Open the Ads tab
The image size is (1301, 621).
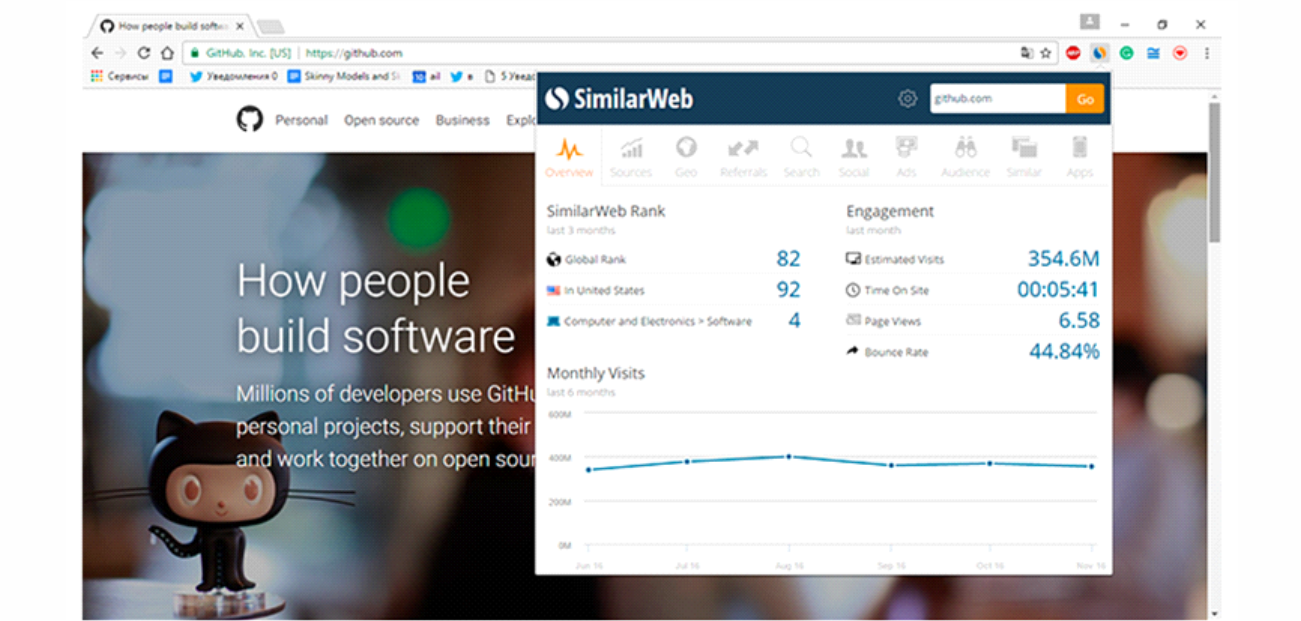point(906,158)
